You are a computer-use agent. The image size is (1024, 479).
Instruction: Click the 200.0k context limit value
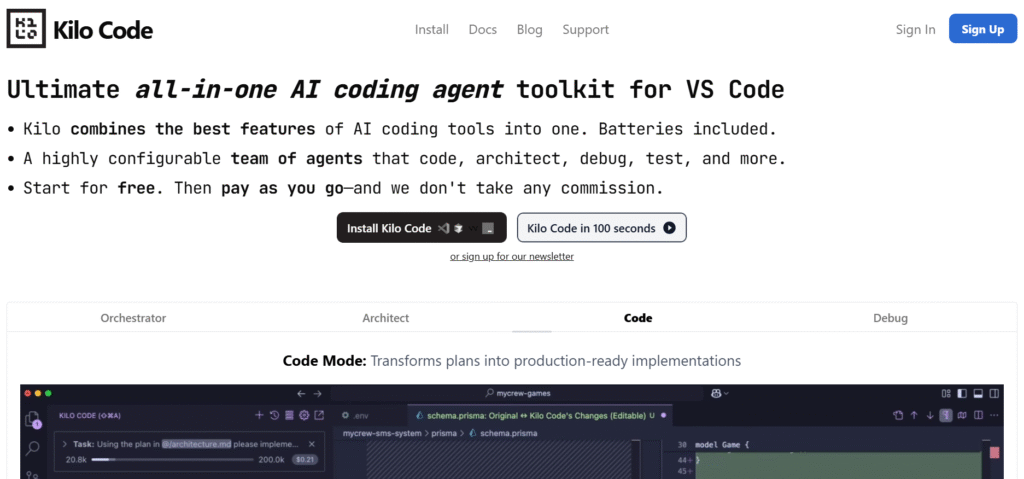coord(271,459)
